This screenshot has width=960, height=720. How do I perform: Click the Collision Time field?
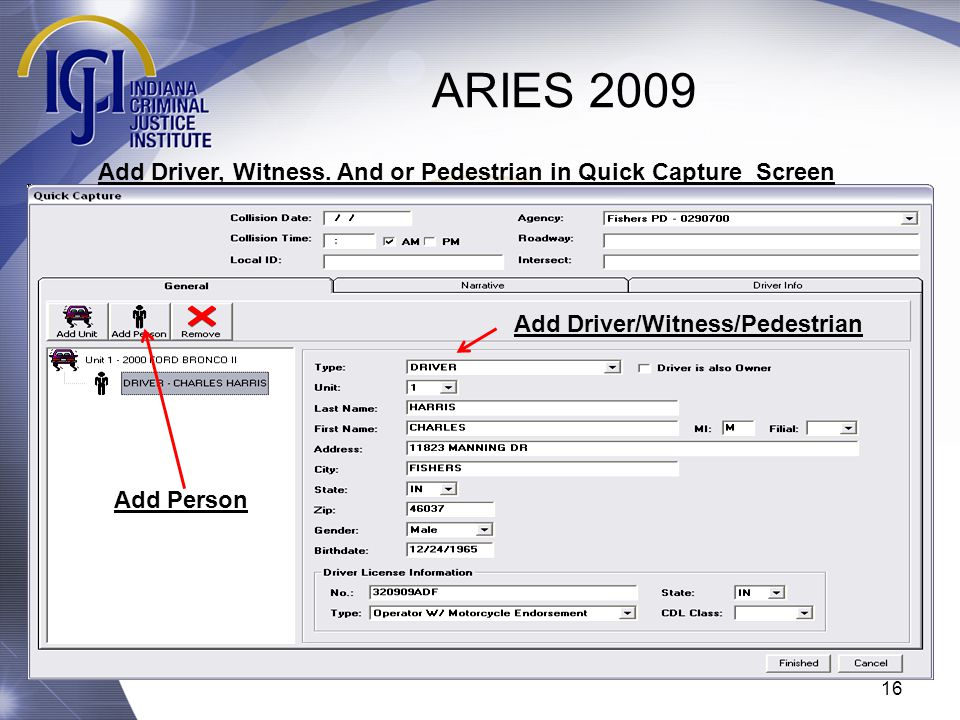pos(349,241)
